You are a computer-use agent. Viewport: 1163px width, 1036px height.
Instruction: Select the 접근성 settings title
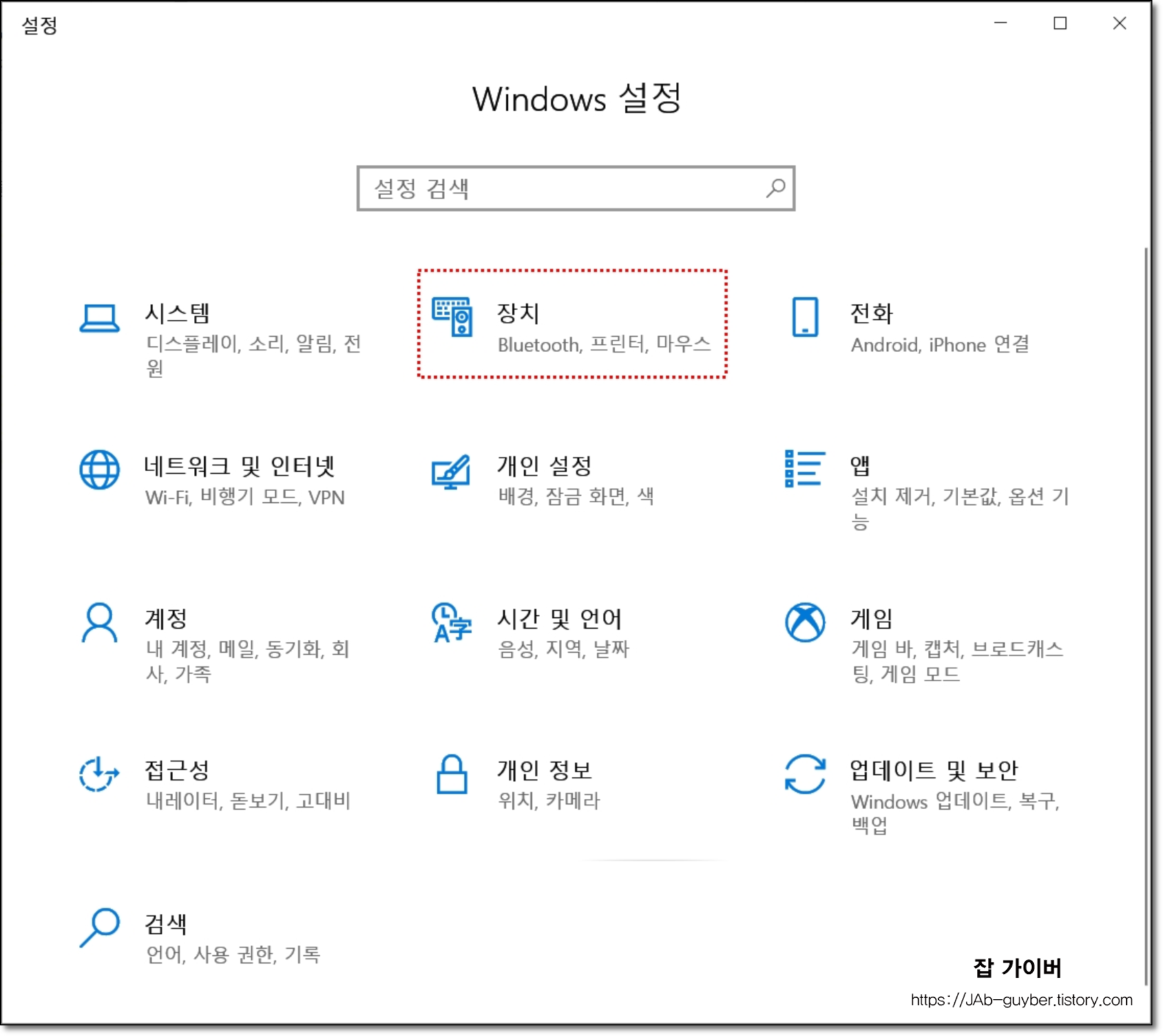[x=178, y=770]
